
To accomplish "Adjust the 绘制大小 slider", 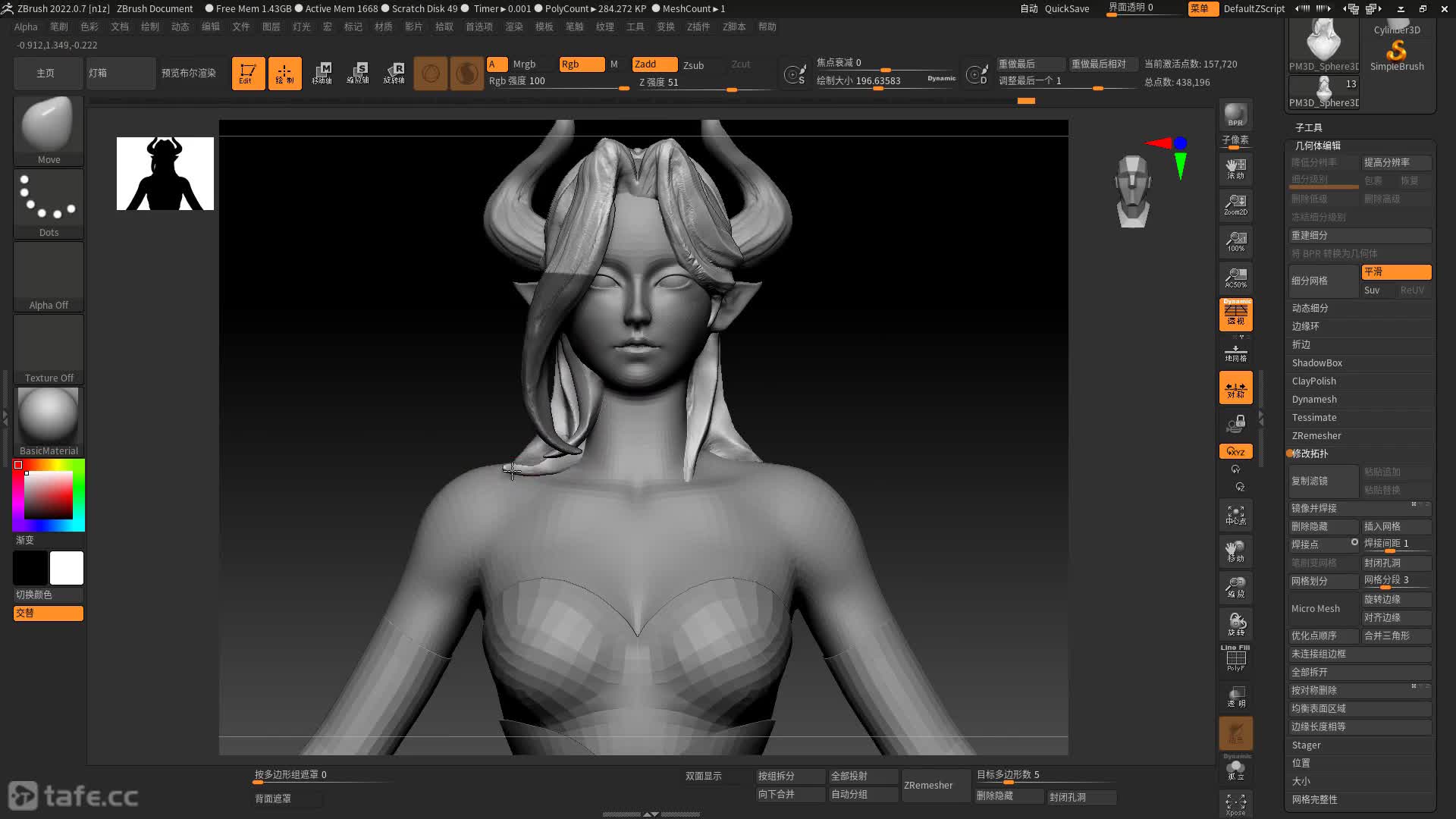I will (x=886, y=82).
